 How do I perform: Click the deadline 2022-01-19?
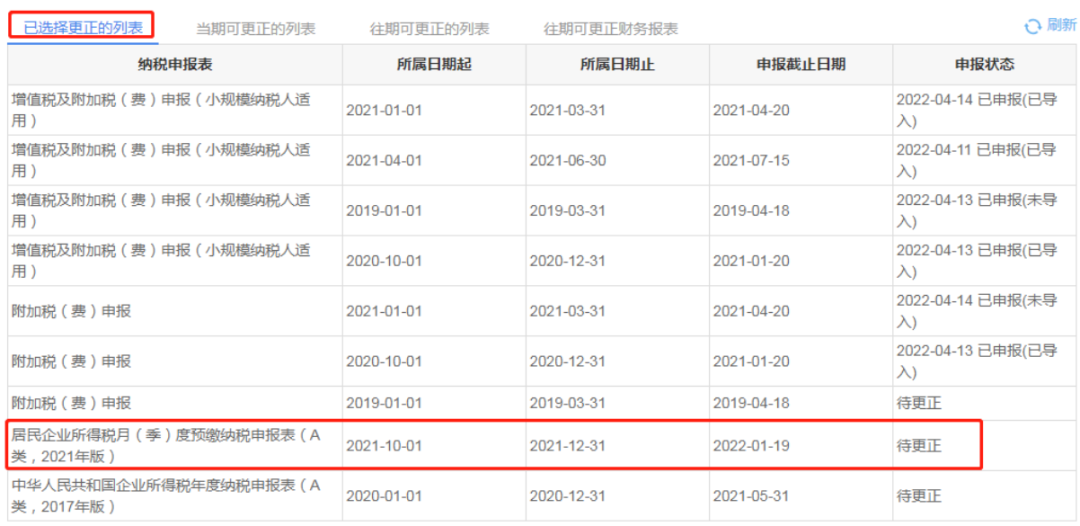coord(751,446)
